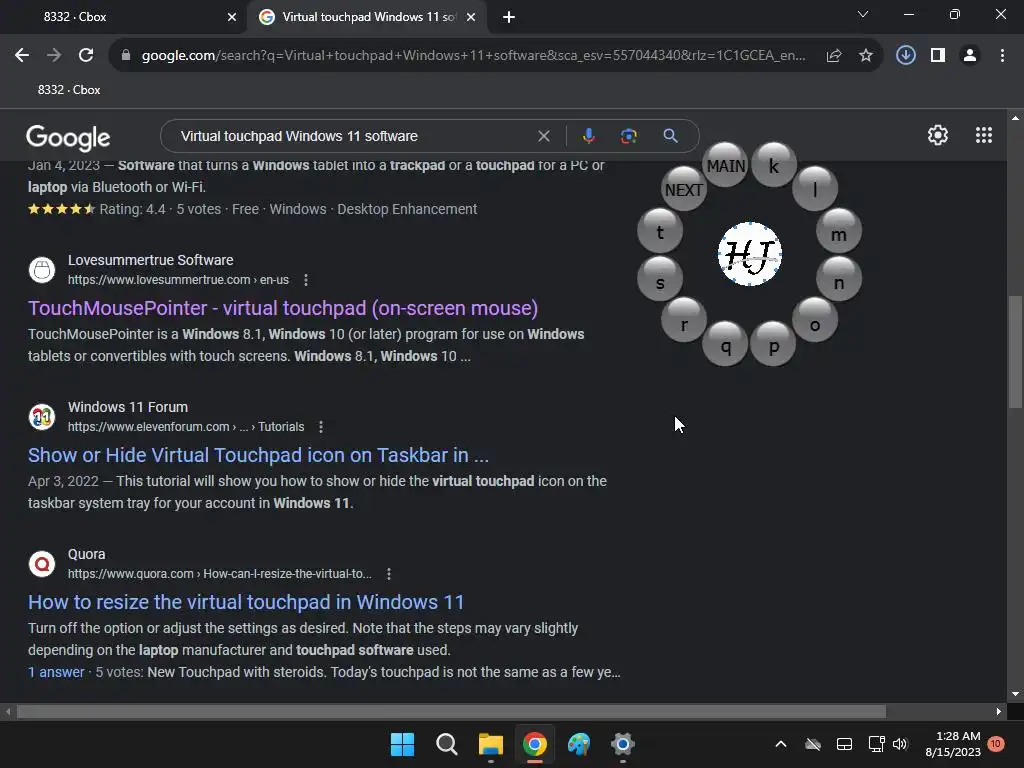1024x768 pixels.
Task: Open Chrome downloads icon
Action: tap(905, 56)
